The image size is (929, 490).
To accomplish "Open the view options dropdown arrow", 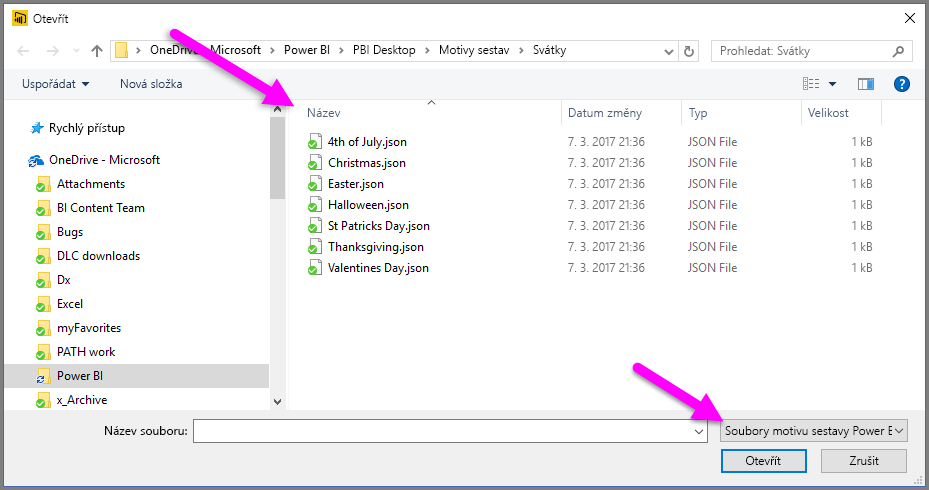I will [832, 84].
